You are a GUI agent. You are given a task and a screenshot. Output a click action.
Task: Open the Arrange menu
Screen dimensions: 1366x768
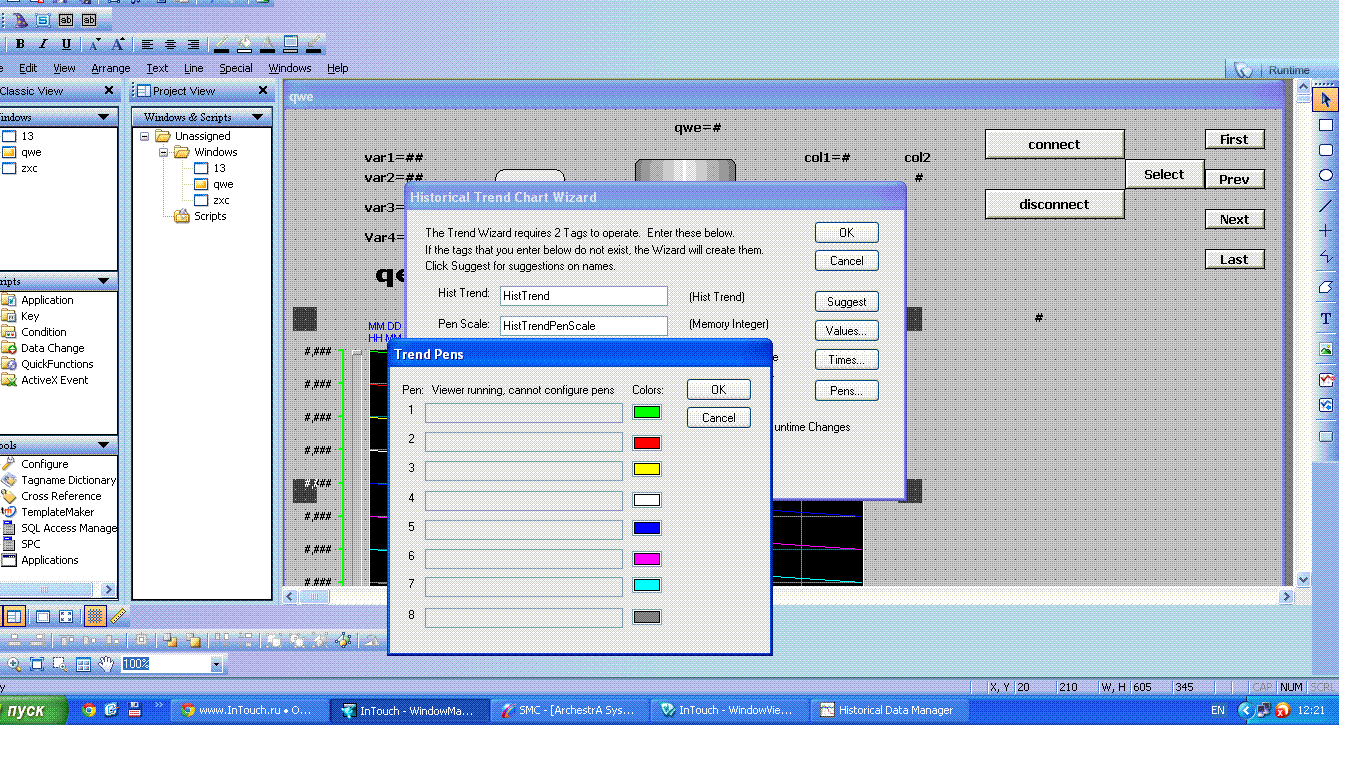pos(110,68)
